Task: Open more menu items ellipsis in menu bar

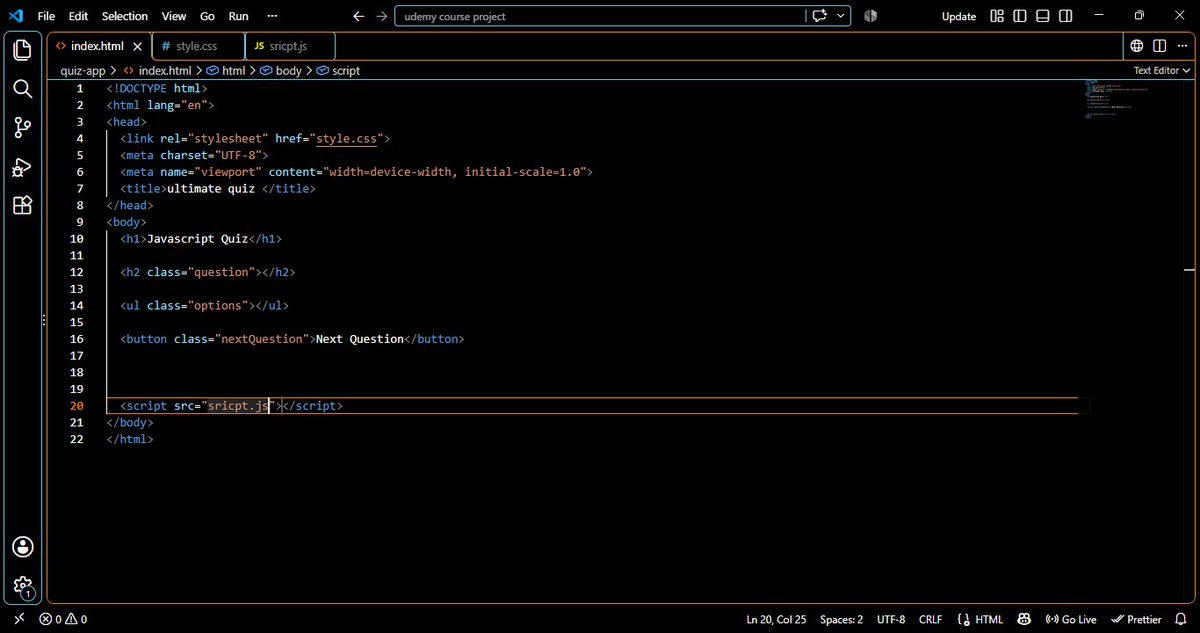Action: coord(272,16)
